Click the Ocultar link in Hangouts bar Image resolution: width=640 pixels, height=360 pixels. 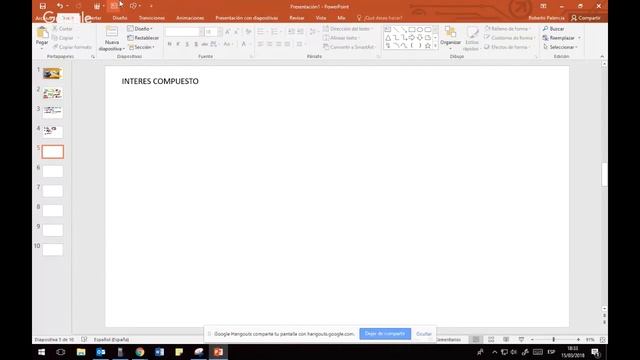424,334
